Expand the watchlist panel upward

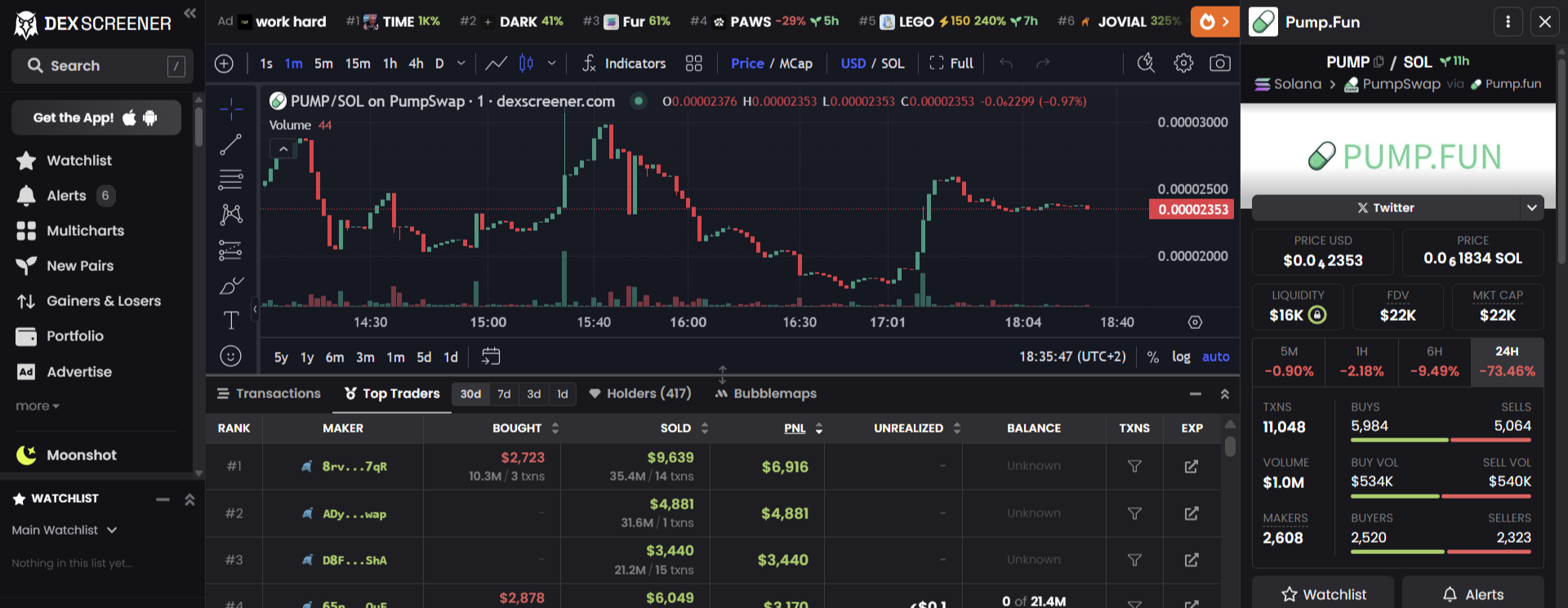coord(189,499)
